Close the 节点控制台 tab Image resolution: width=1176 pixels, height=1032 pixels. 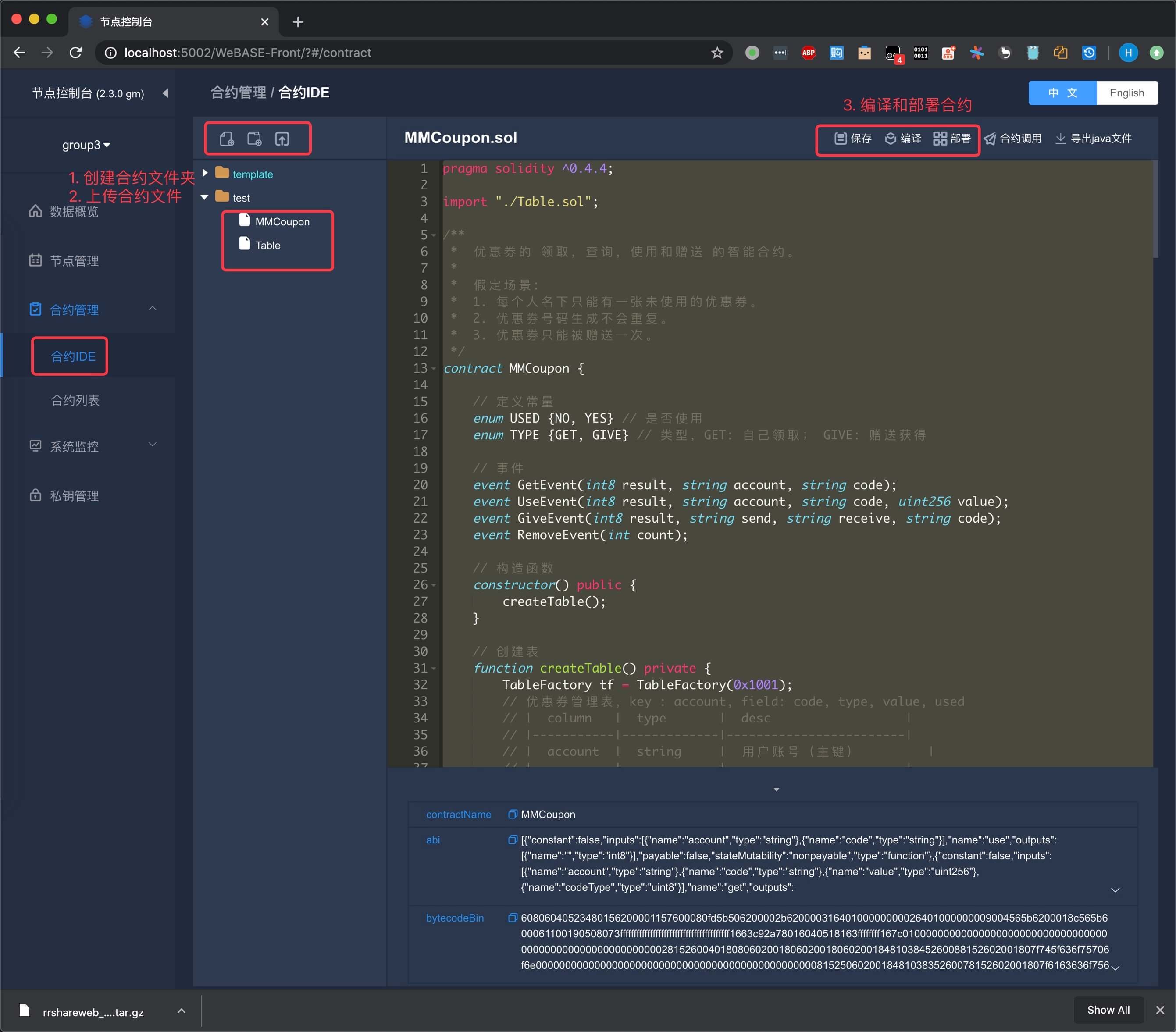coord(265,22)
